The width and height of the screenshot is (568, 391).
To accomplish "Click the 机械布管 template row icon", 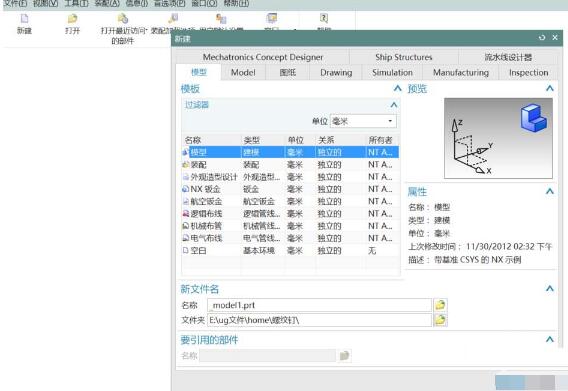I will [185, 226].
